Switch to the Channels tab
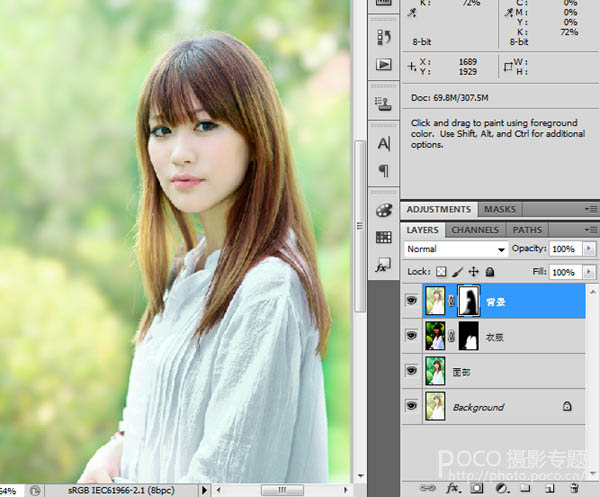Screen dimensions: 600x497 [x=475, y=230]
